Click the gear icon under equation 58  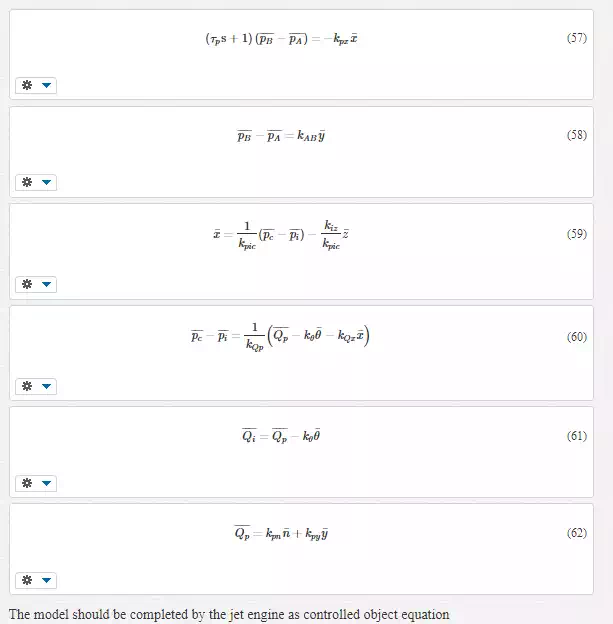pos(27,182)
